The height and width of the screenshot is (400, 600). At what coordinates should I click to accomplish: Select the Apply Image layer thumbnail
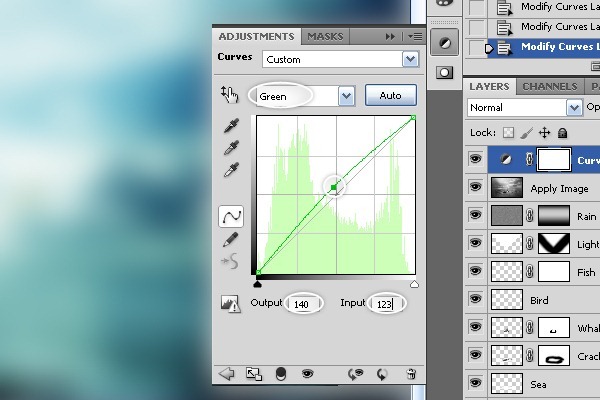click(x=507, y=188)
